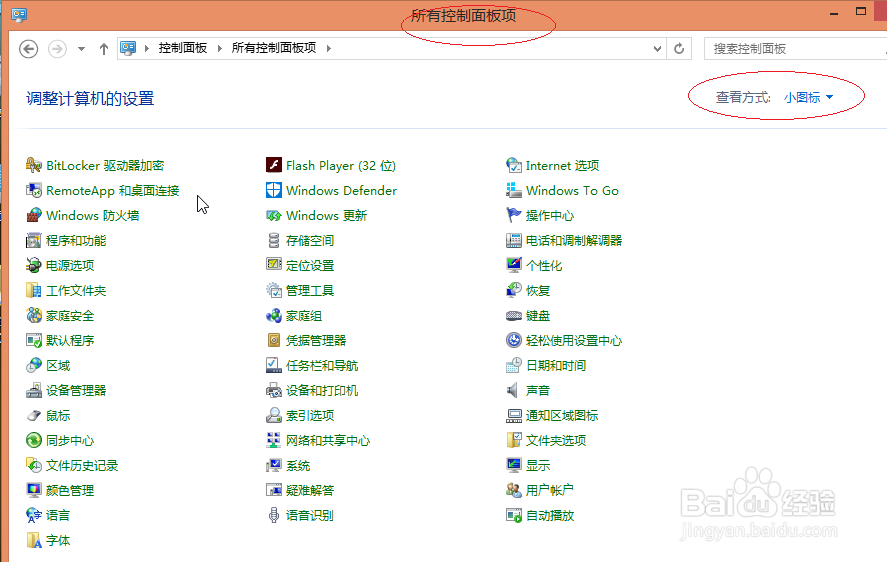Open the 电话和调制解调器 link
The image size is (887, 562).
pos(574,241)
